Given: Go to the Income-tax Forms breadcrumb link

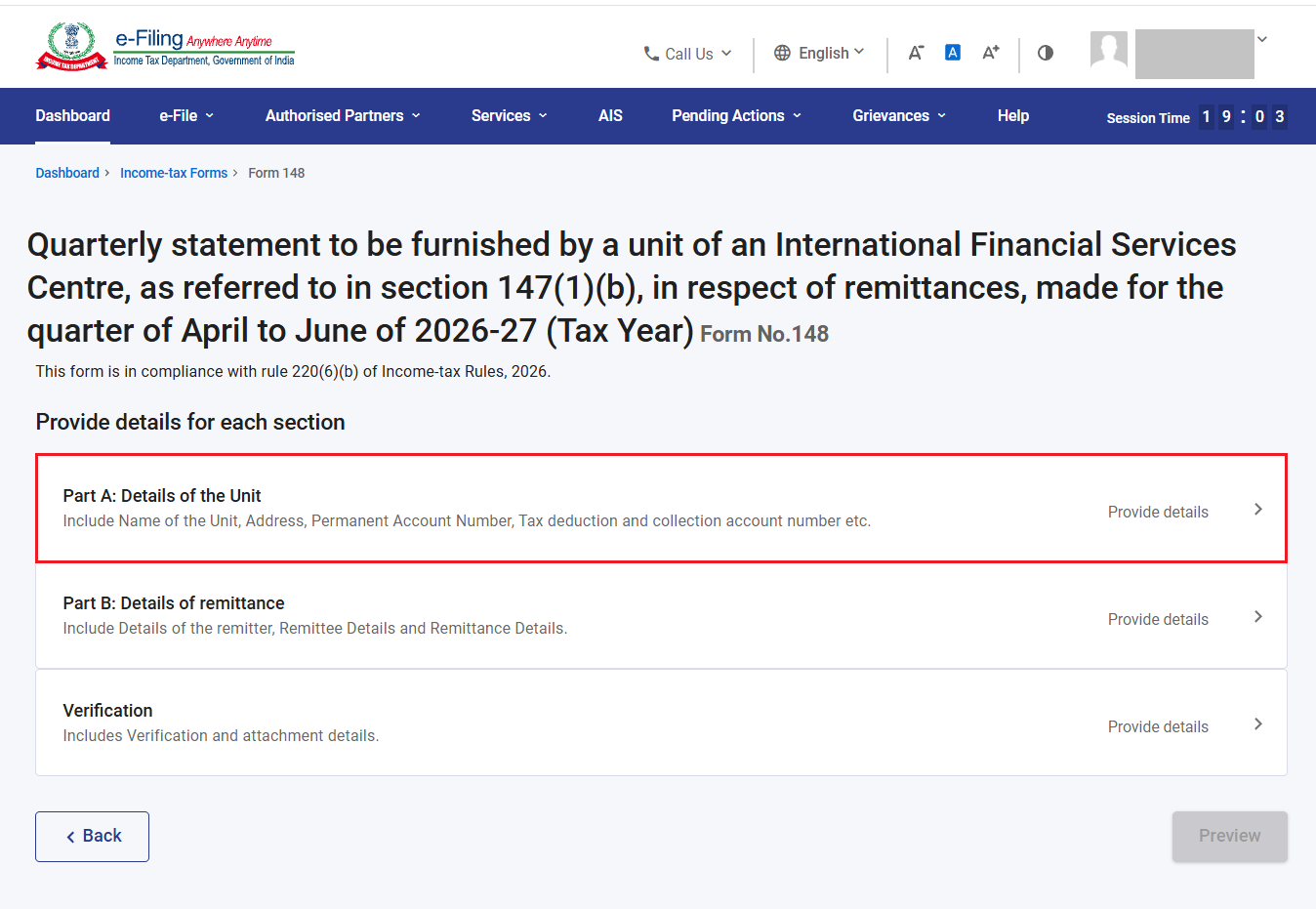Looking at the screenshot, I should 174,173.
